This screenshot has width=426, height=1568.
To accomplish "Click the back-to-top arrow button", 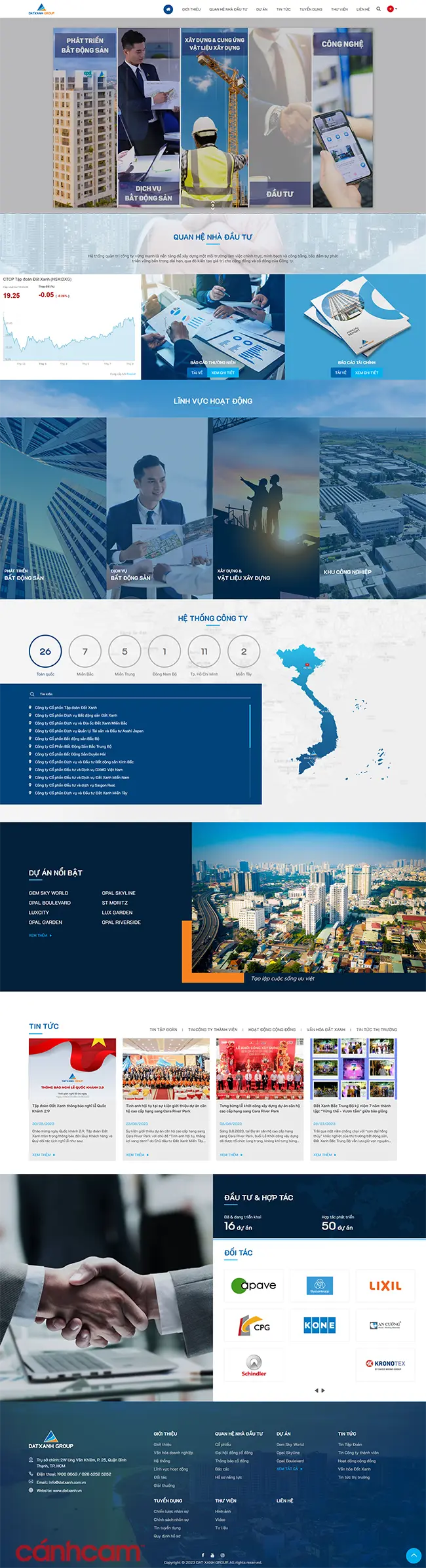I will (x=414, y=1555).
